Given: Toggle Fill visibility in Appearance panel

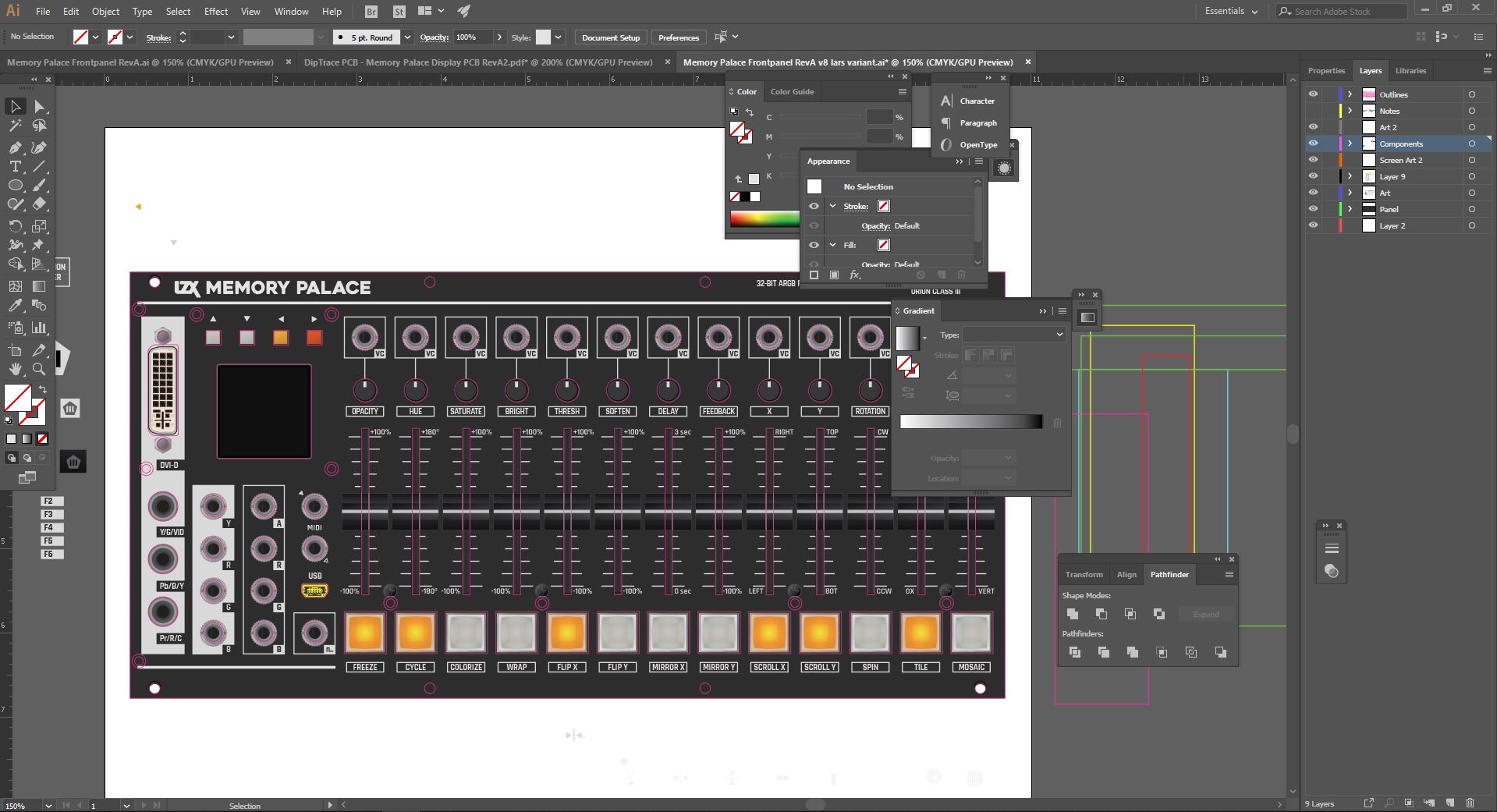Looking at the screenshot, I should click(x=814, y=245).
